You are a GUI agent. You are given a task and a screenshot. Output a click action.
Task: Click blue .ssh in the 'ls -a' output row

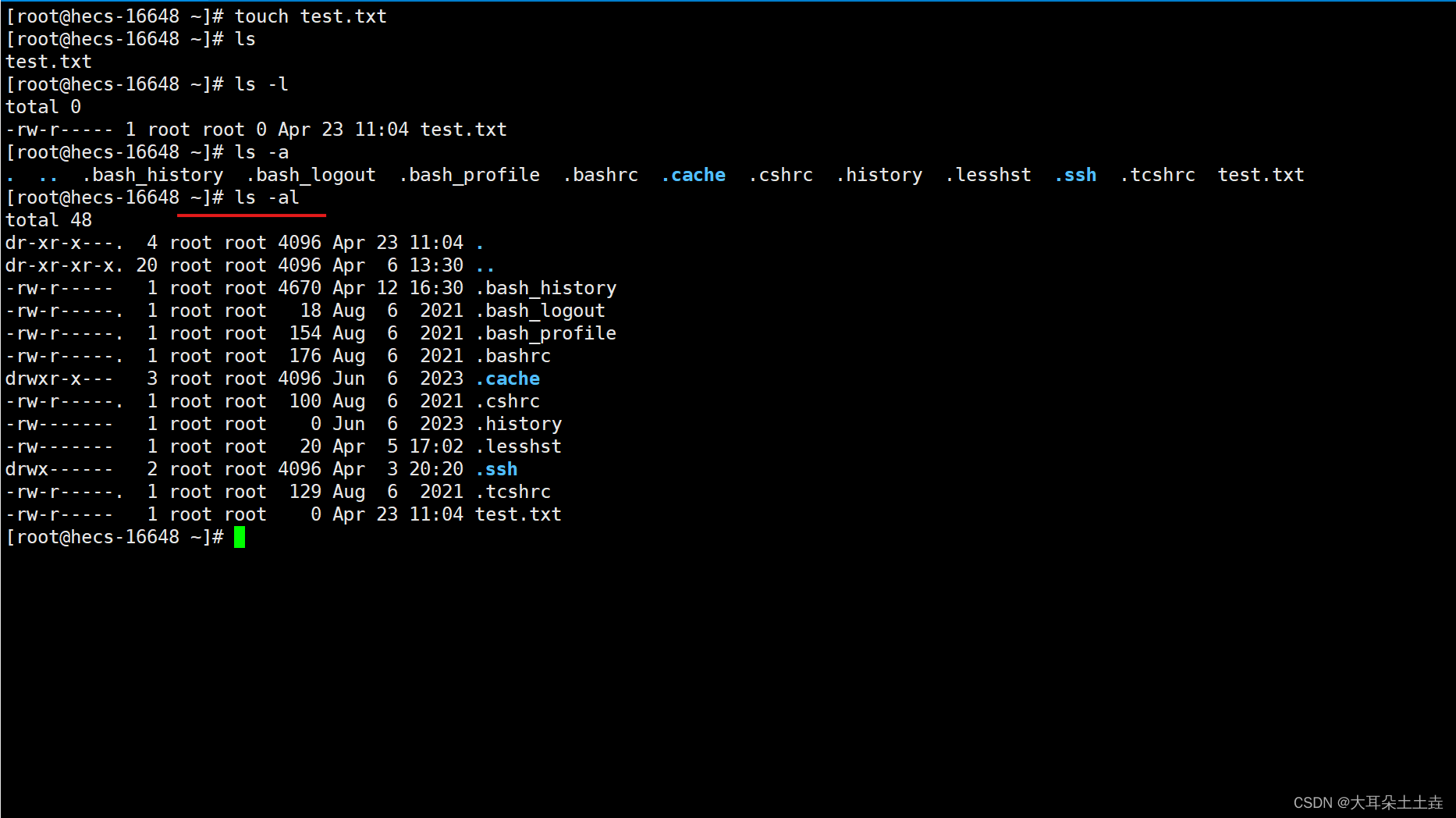tap(1076, 175)
